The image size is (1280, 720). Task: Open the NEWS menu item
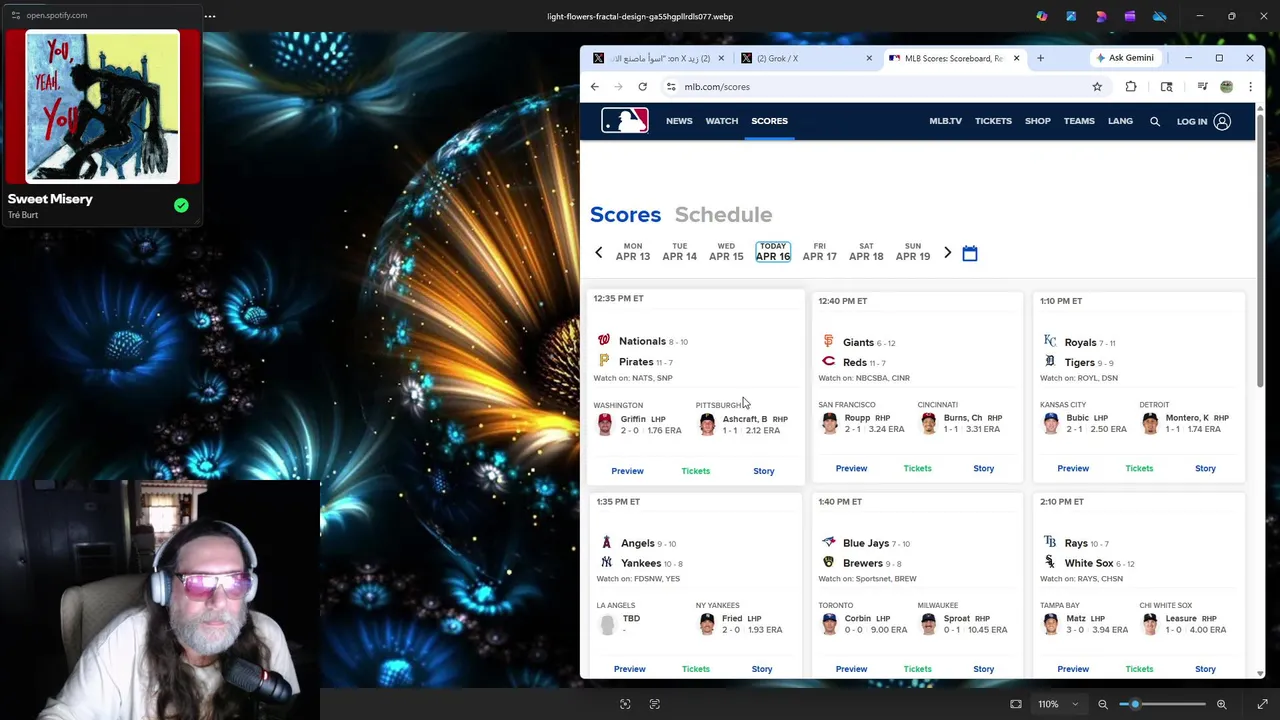point(679,121)
